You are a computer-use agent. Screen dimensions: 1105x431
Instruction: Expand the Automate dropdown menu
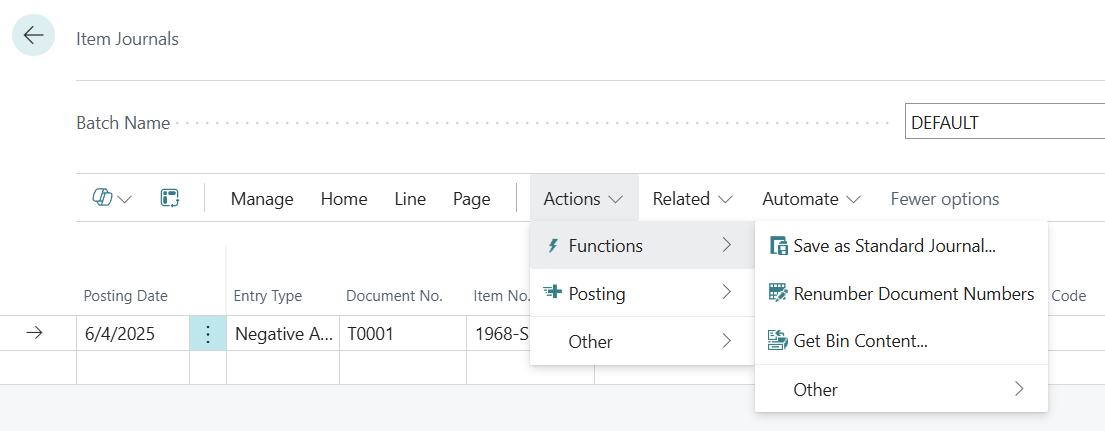811,199
